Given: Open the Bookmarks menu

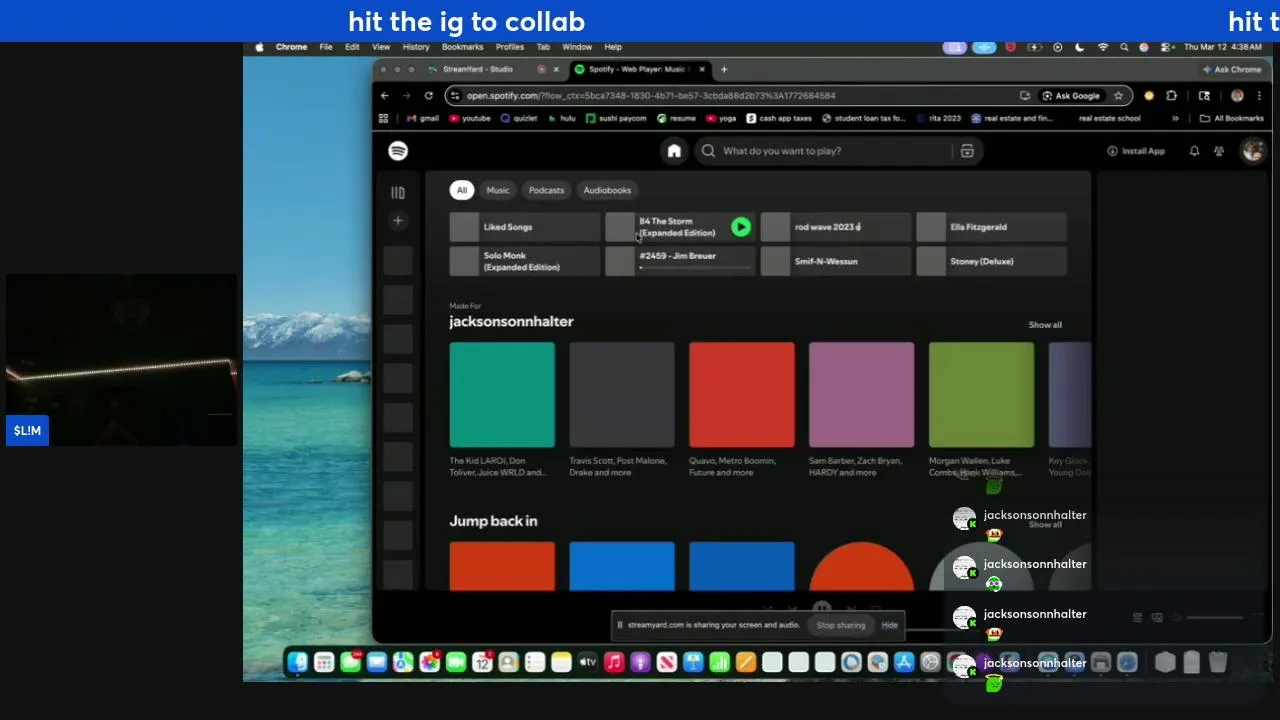Looking at the screenshot, I should point(463,47).
